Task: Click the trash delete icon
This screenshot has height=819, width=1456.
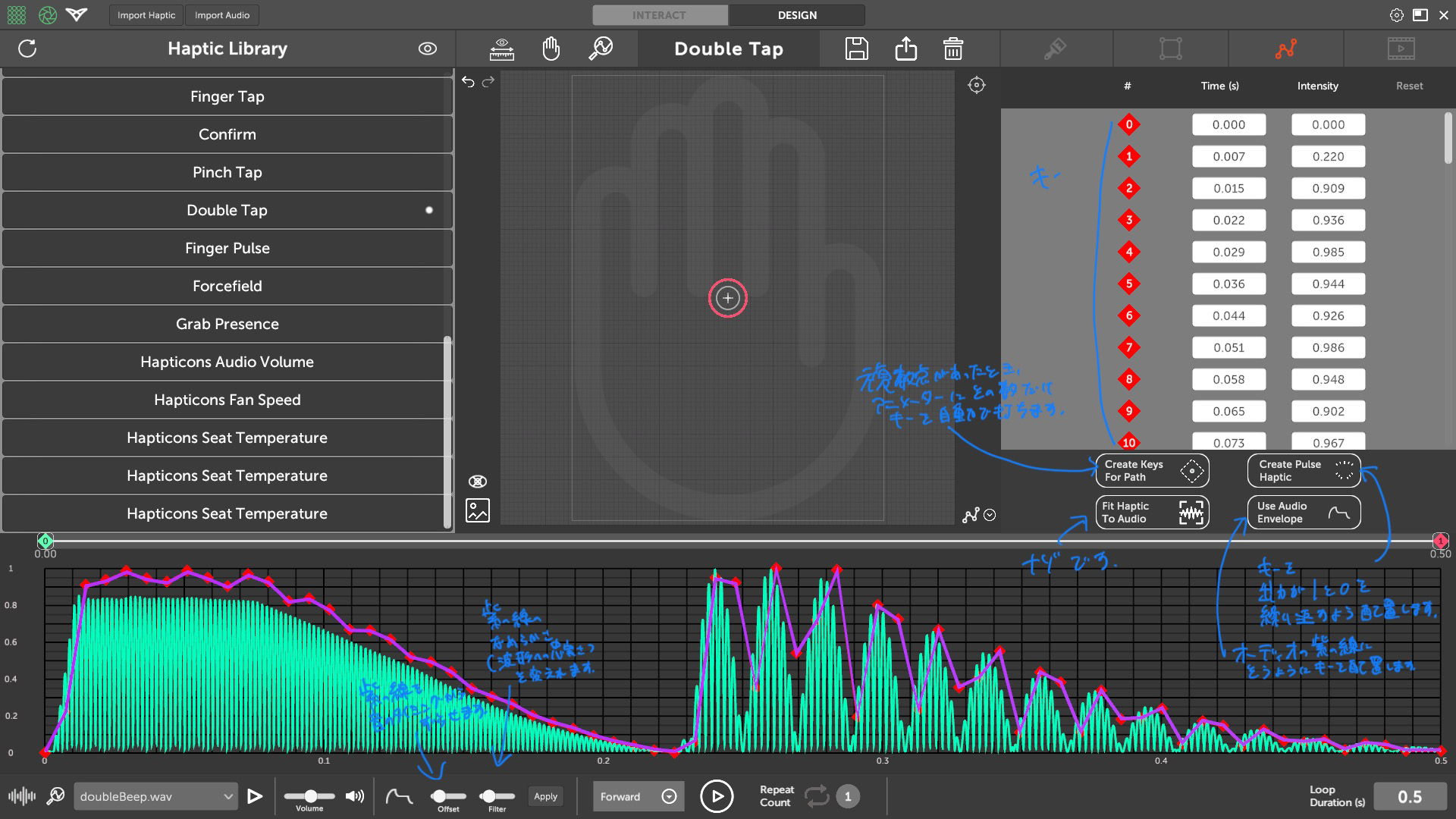Action: (x=953, y=49)
